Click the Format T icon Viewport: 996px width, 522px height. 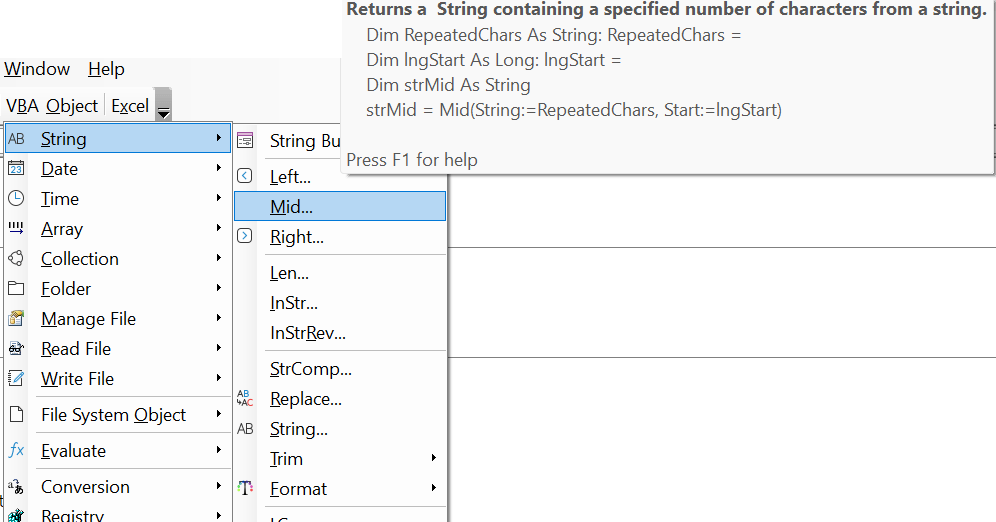[x=245, y=488]
